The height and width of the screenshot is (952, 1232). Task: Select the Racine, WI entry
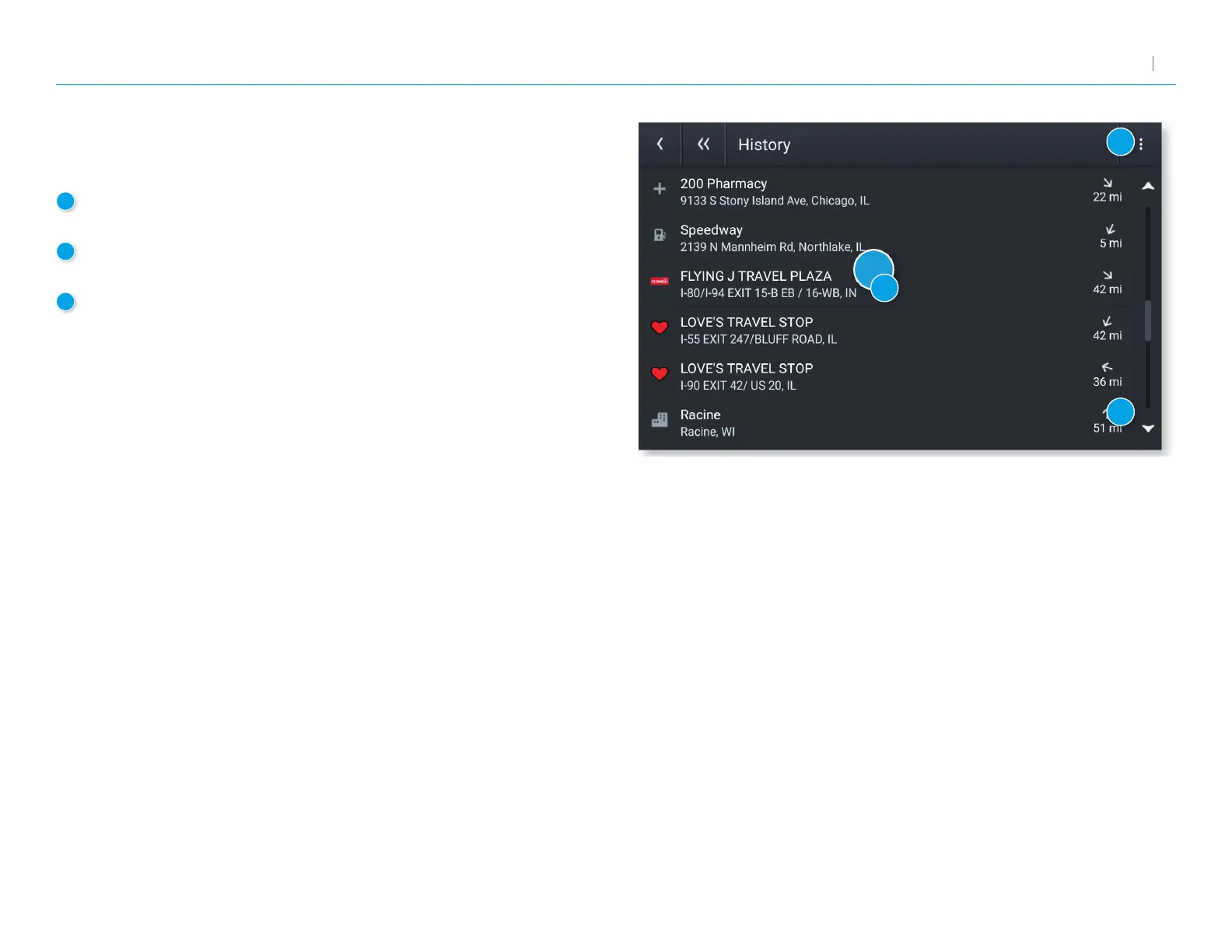pyautogui.click(x=887, y=423)
